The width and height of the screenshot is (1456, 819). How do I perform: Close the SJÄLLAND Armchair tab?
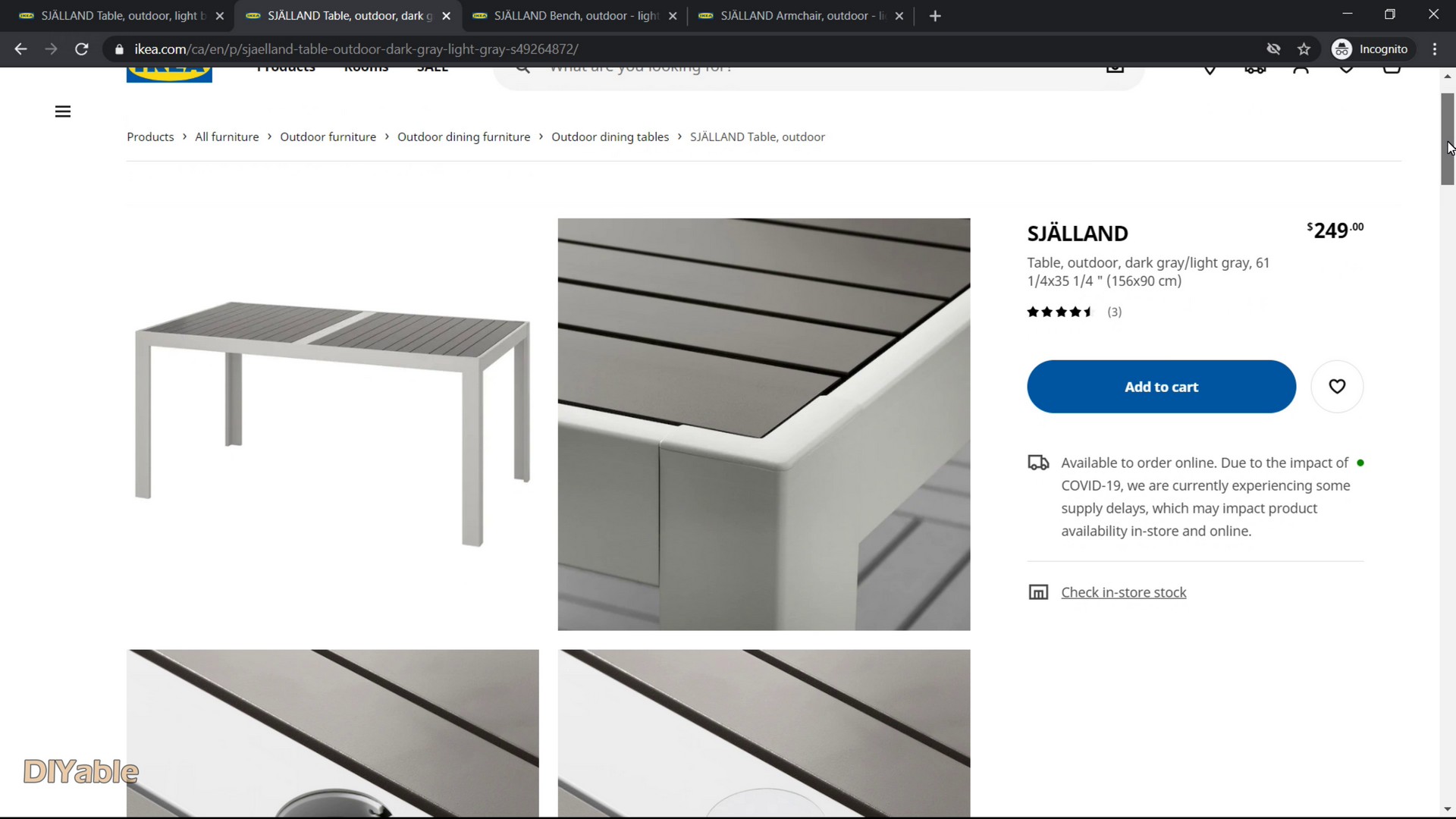coord(899,16)
